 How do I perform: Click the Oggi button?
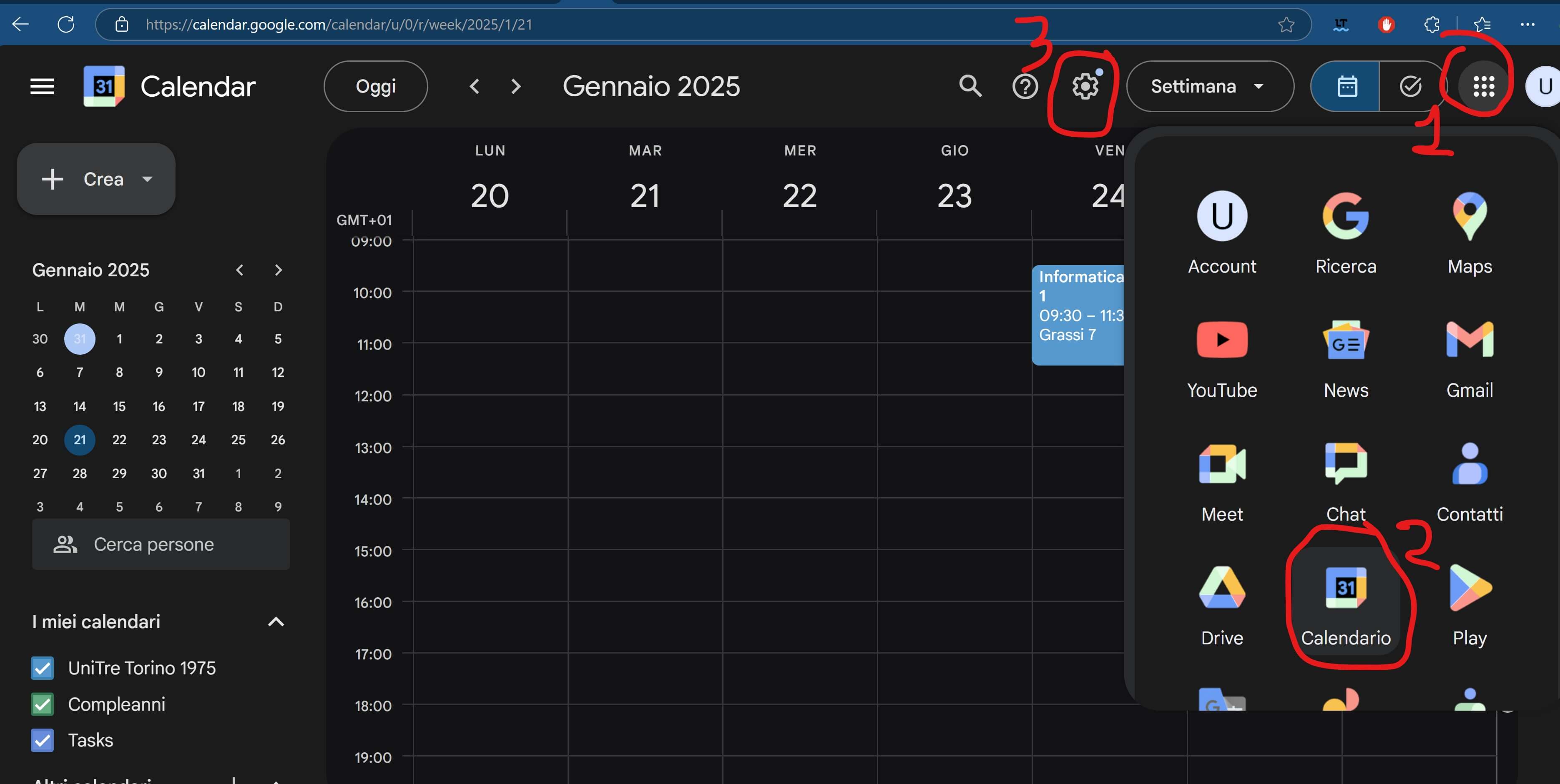(375, 86)
